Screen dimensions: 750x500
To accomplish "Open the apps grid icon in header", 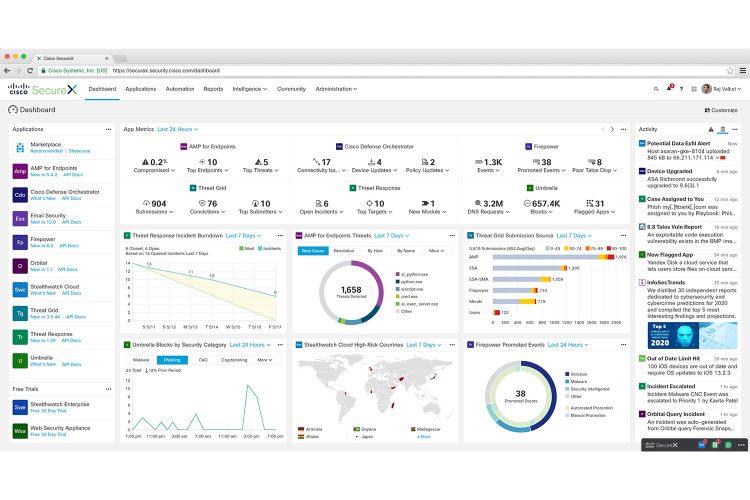I will (x=694, y=89).
